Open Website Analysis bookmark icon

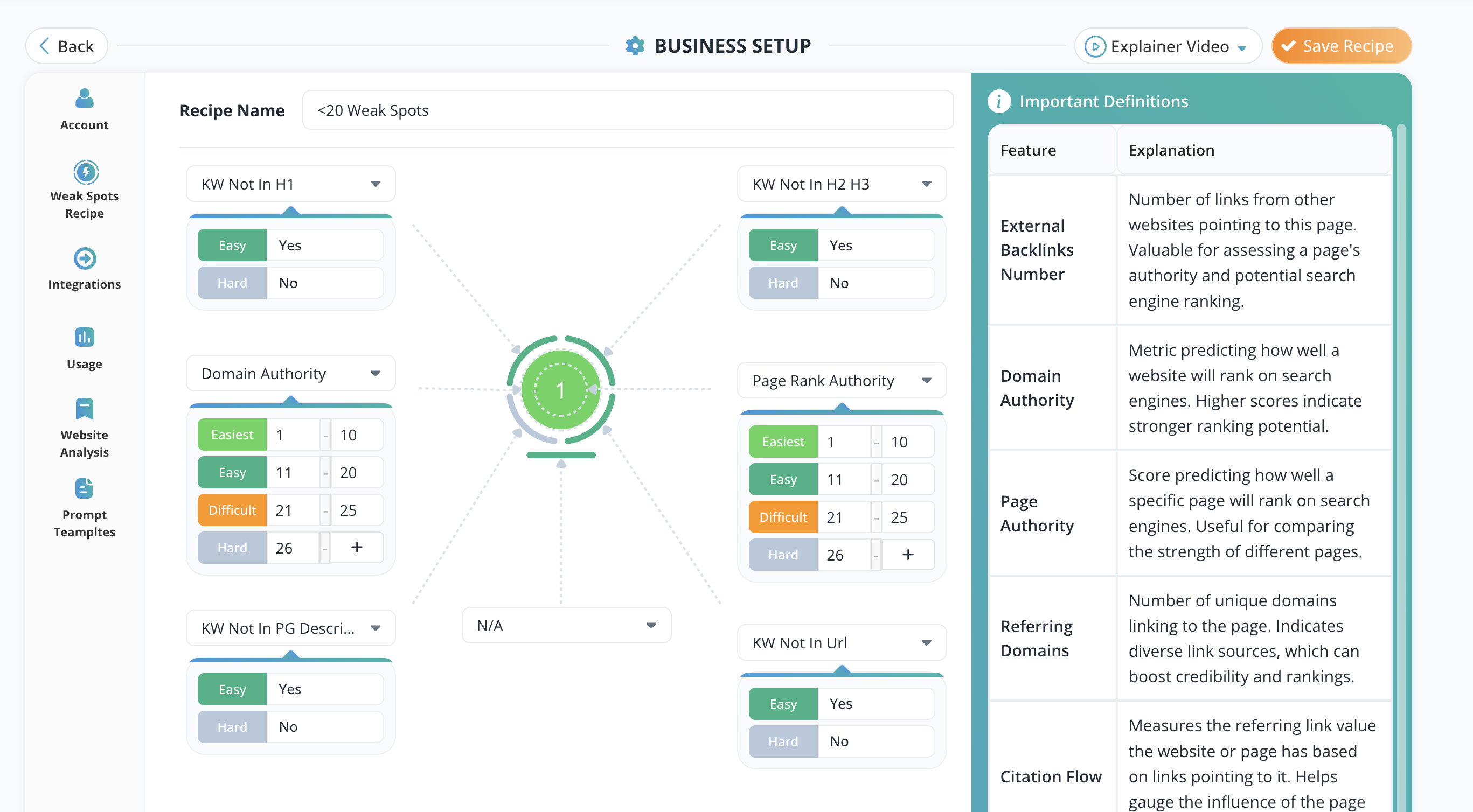(x=85, y=409)
